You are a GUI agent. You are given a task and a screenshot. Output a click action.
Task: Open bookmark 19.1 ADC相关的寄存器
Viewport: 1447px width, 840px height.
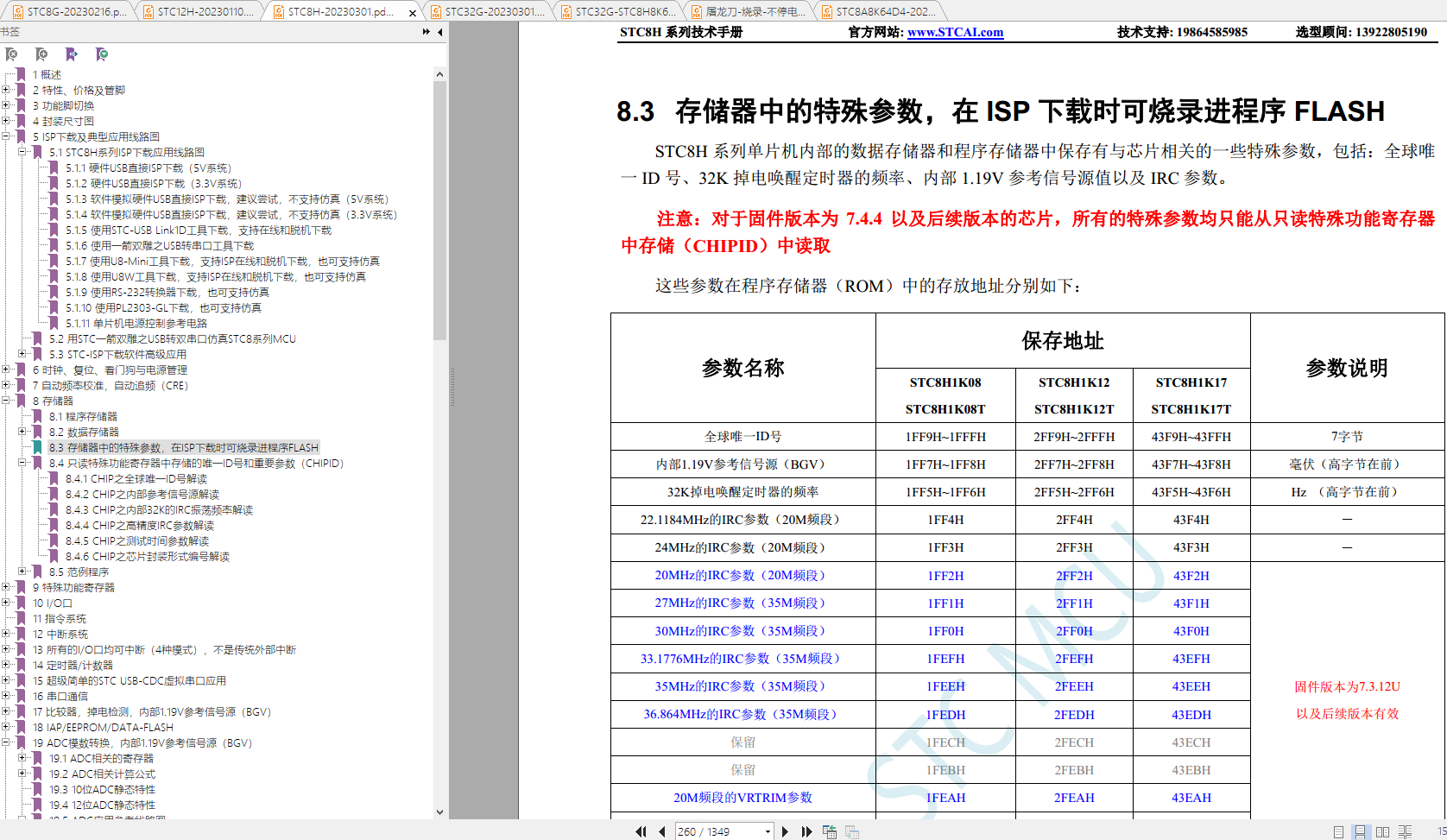tap(101, 758)
